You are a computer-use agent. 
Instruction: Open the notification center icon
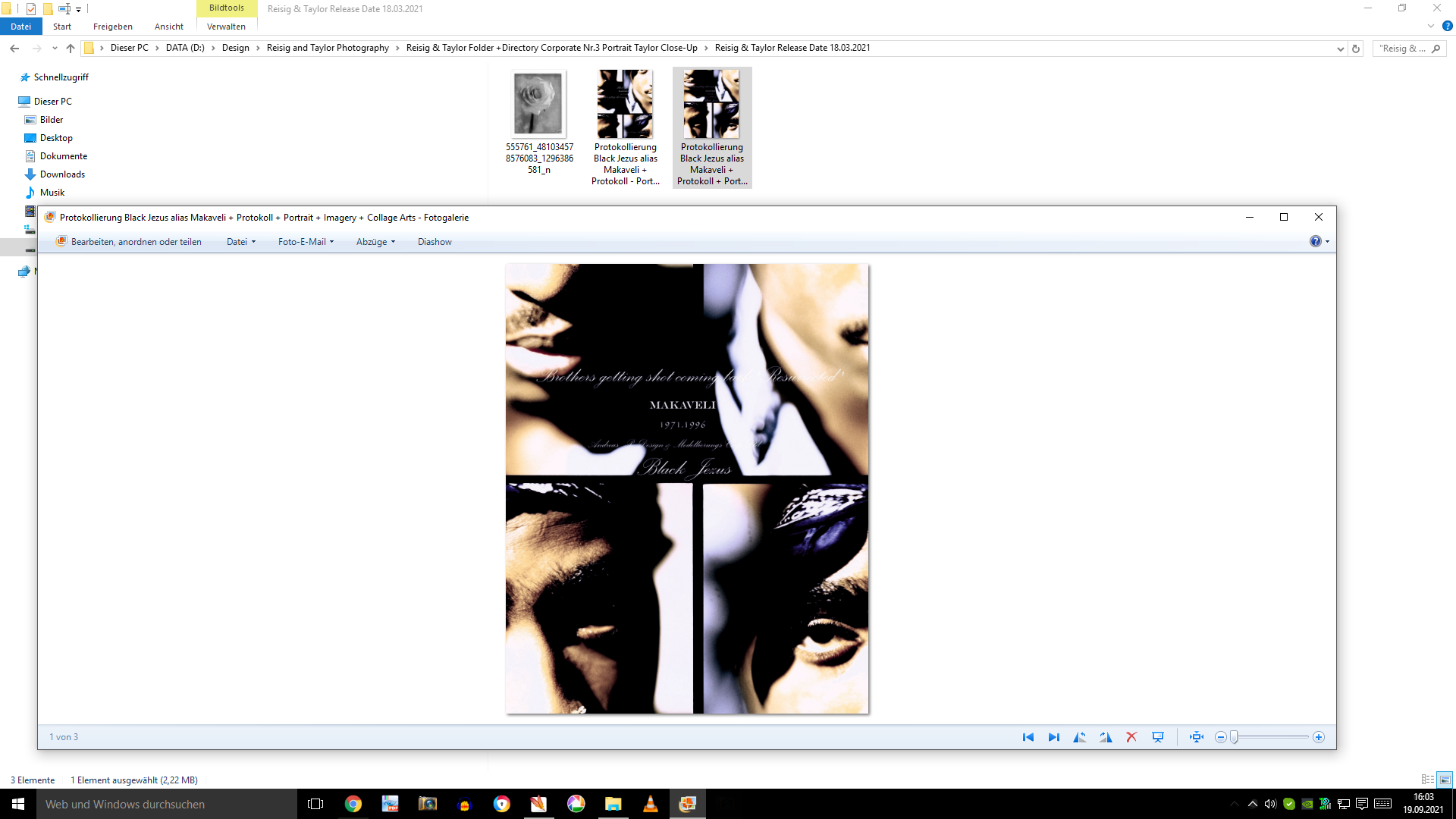(1362, 804)
